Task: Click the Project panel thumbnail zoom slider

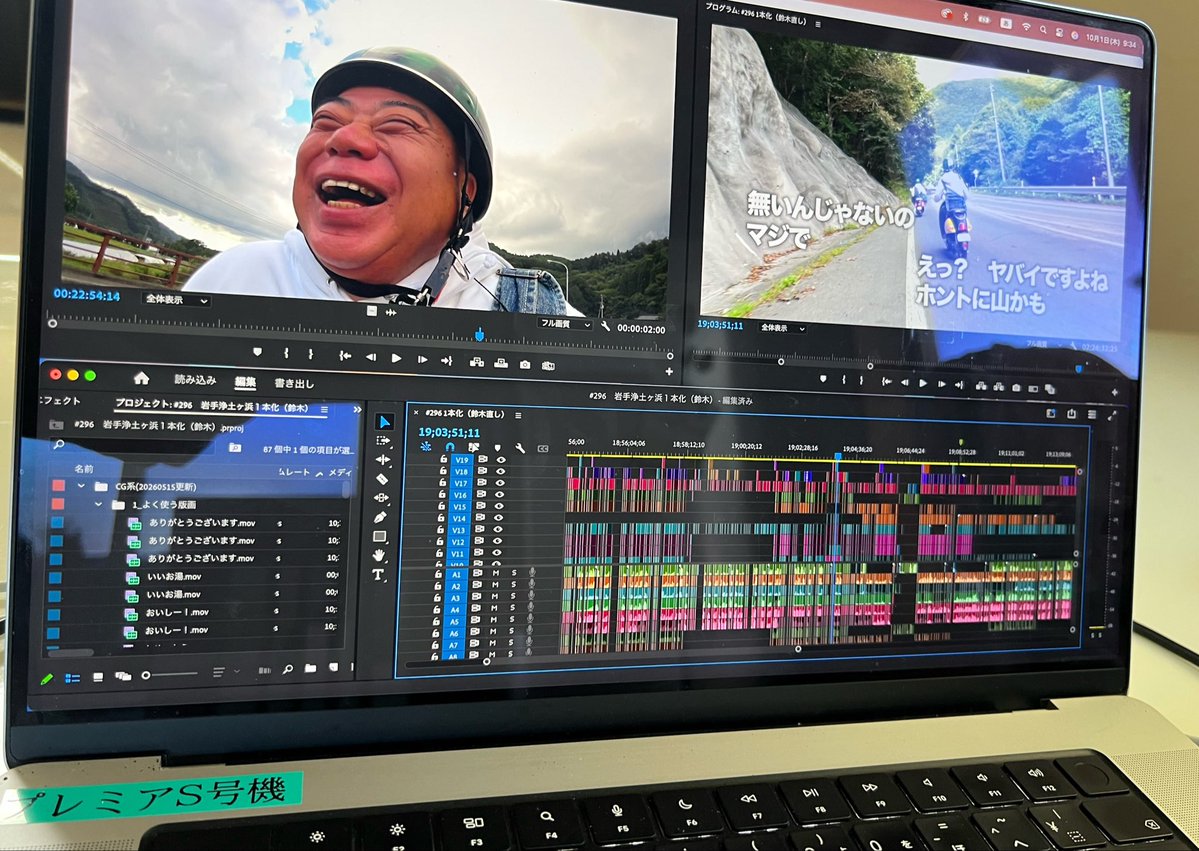Action: (x=170, y=675)
